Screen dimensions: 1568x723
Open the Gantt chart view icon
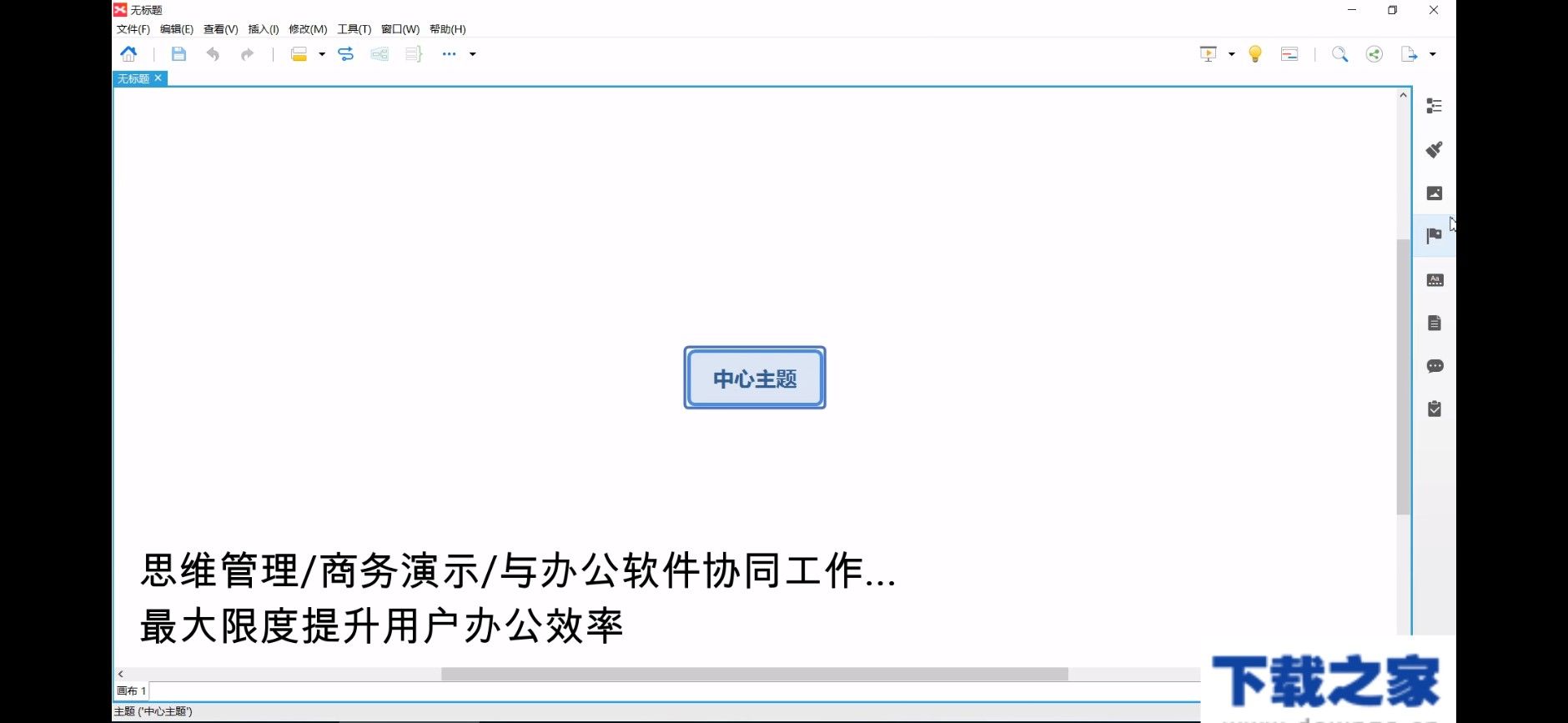pyautogui.click(x=1289, y=54)
